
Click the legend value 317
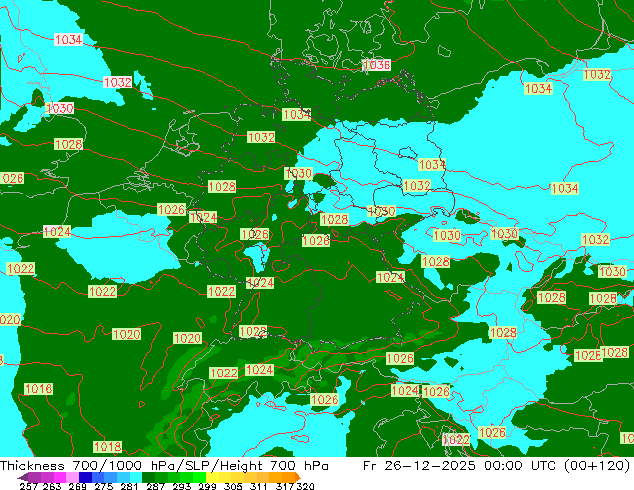pyautogui.click(x=285, y=486)
